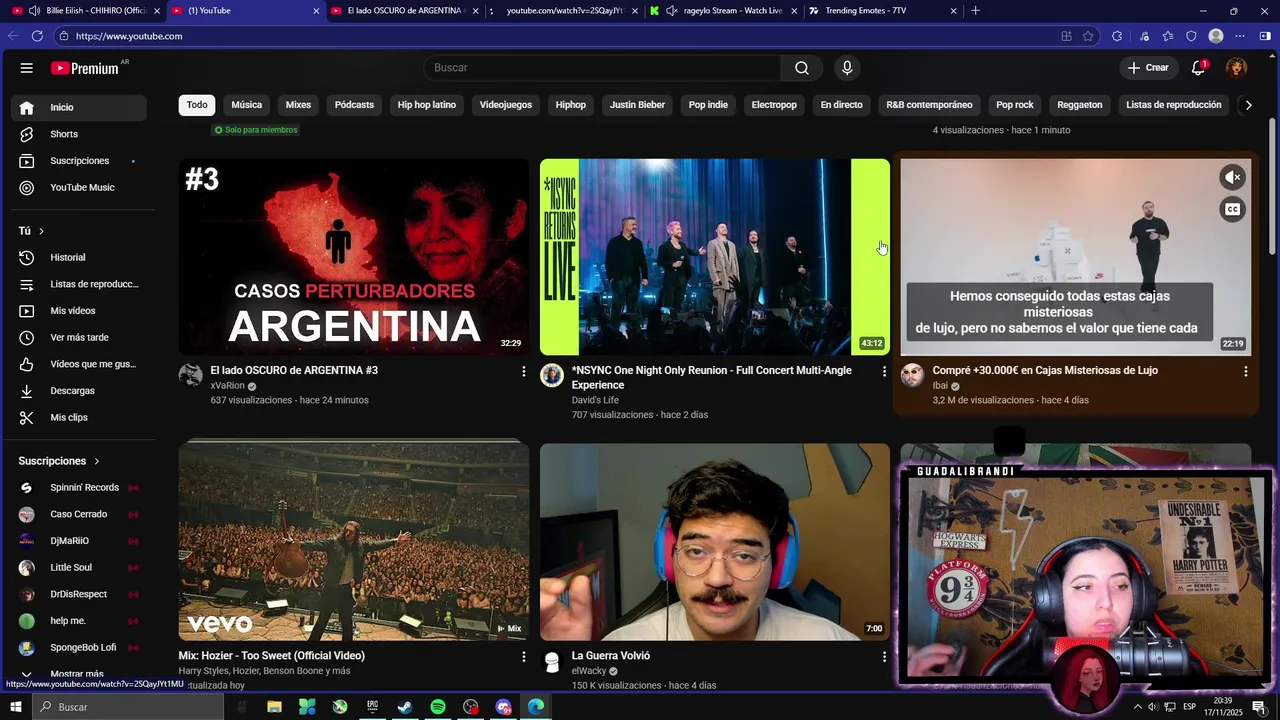Click the Crear button
This screenshot has width=1280, height=720.
click(1147, 68)
